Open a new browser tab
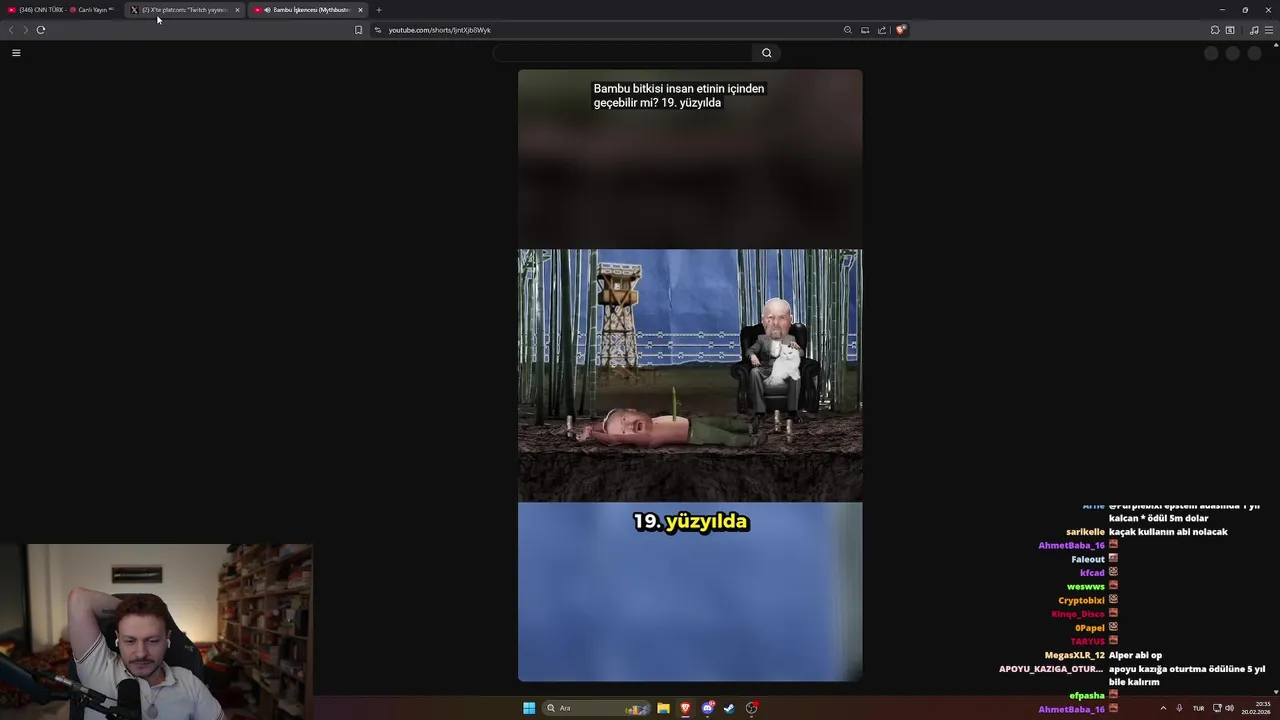This screenshot has height=720, width=1280. (379, 10)
